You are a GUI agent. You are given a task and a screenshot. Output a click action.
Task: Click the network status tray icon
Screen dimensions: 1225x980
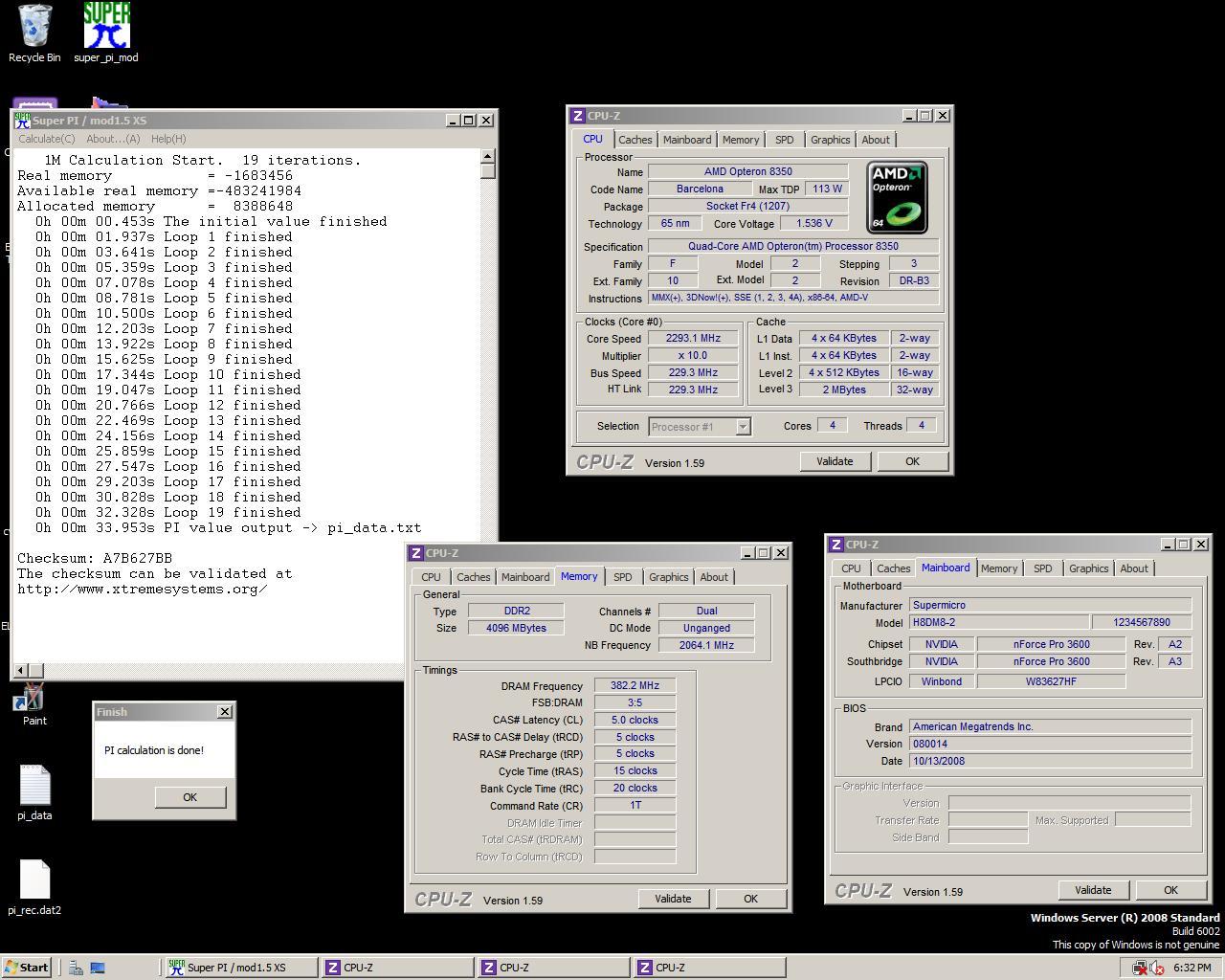coord(1140,968)
